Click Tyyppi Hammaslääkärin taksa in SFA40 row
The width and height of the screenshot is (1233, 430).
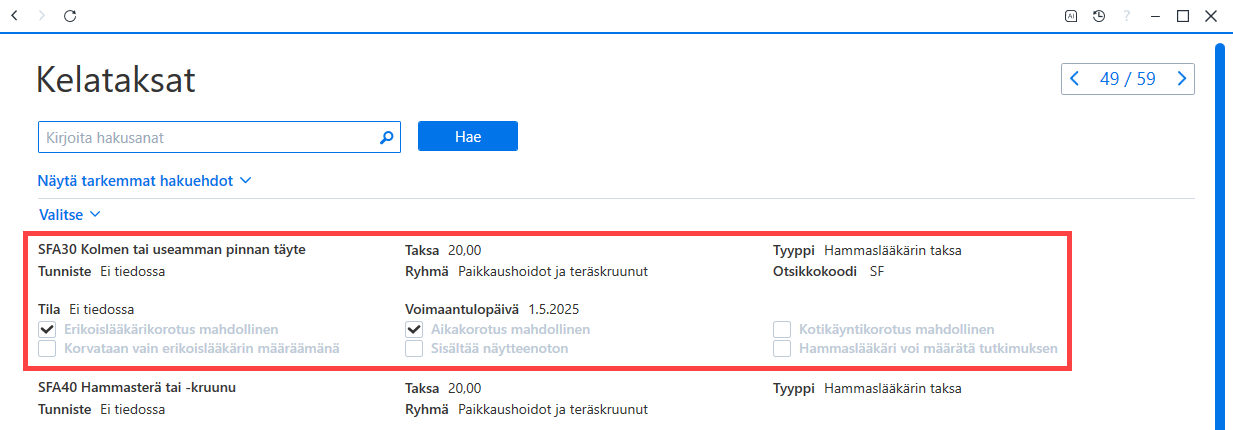pyautogui.click(x=867, y=388)
